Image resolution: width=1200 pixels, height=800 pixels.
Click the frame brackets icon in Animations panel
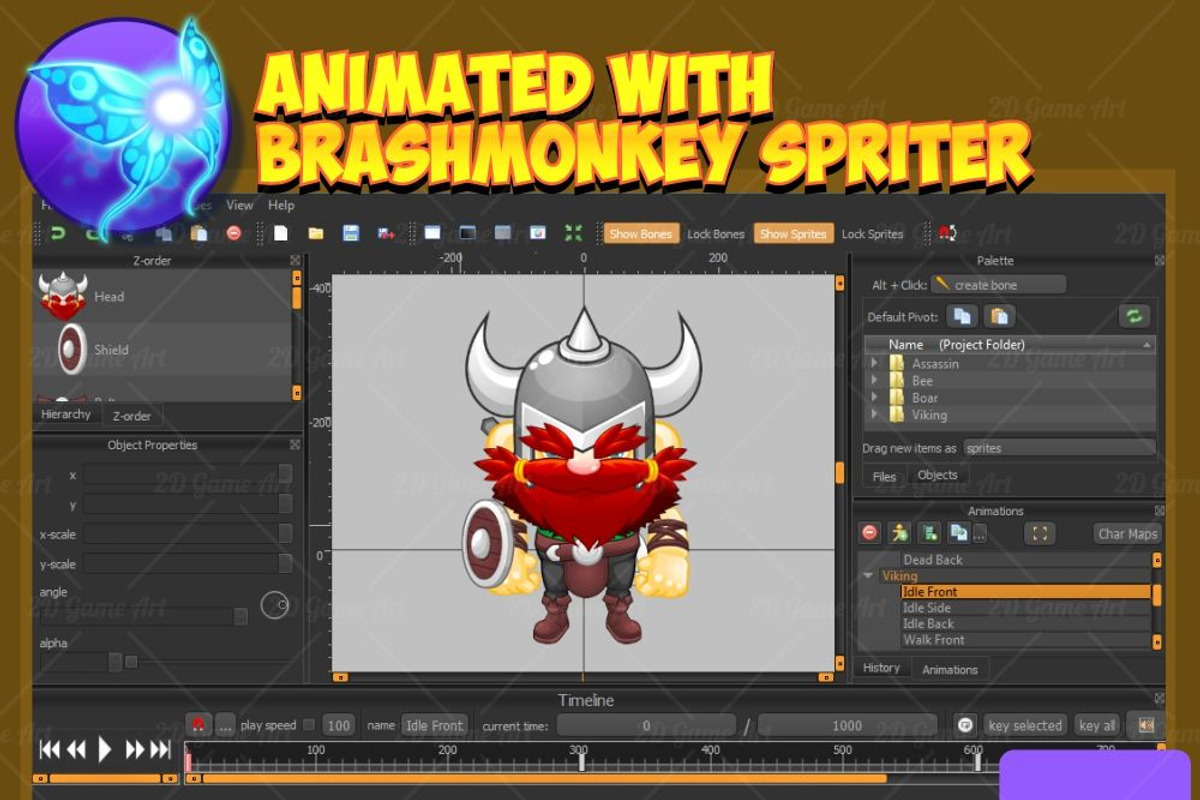pos(1040,533)
